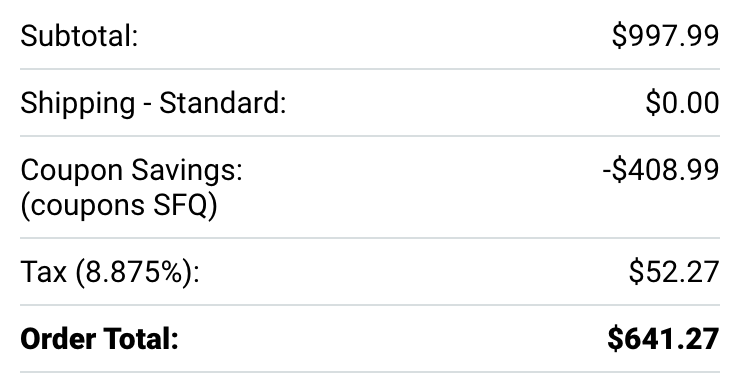Click the divider line below Subtotal row
This screenshot has width=736, height=376.
[370, 69]
